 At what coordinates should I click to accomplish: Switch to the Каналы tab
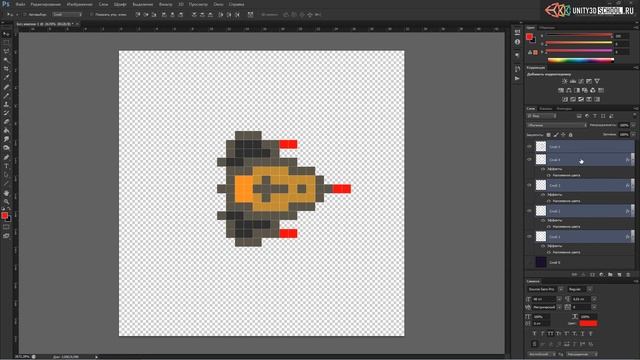[x=546, y=109]
